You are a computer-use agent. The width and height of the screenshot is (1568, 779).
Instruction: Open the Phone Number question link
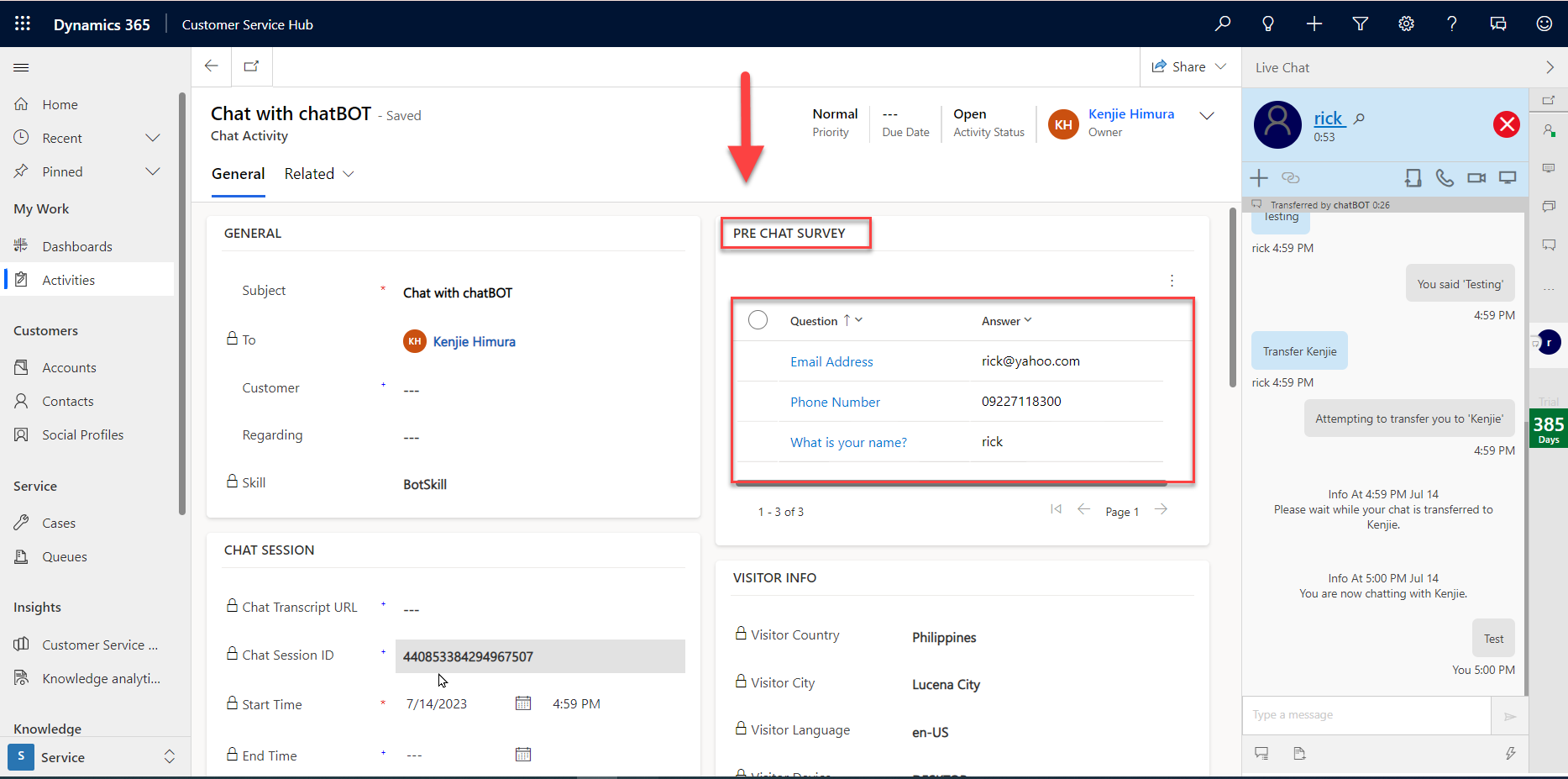pos(835,402)
